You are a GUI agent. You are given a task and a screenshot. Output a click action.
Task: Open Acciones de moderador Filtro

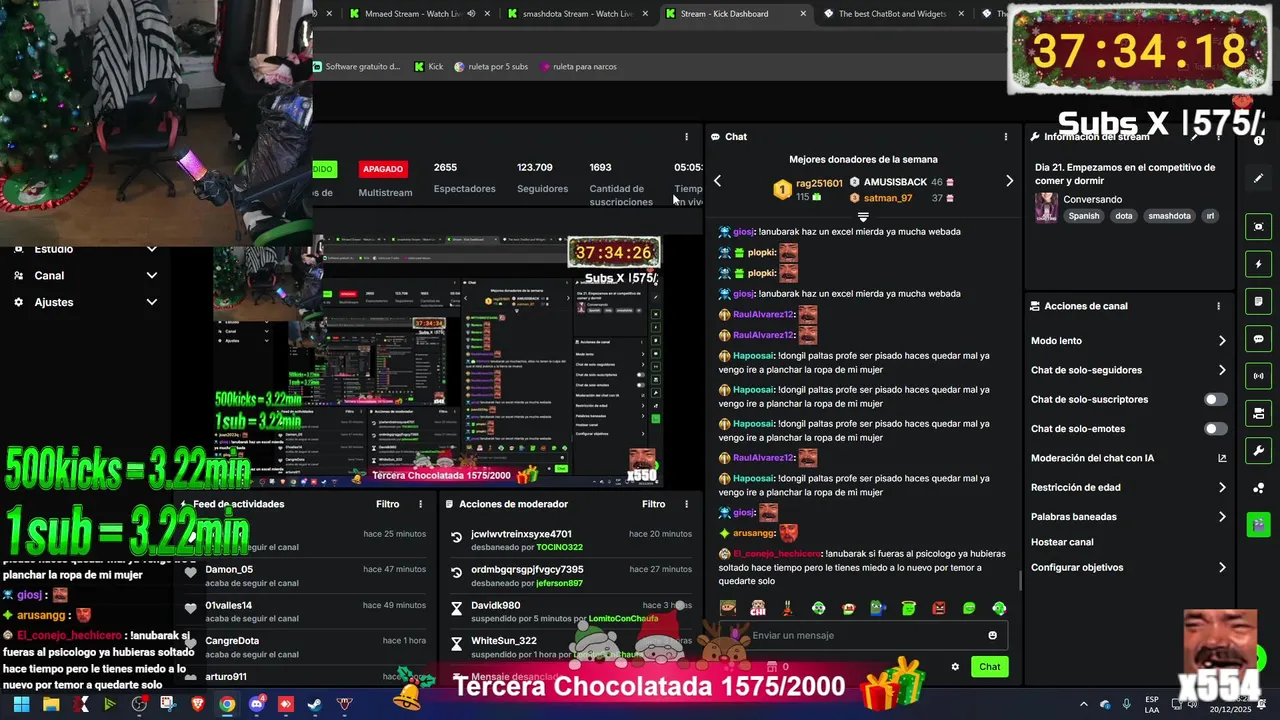click(x=653, y=504)
